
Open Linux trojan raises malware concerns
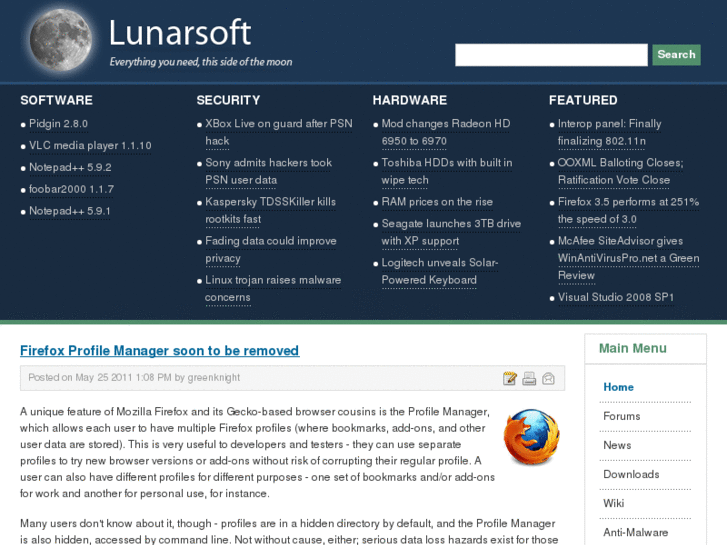point(273,289)
